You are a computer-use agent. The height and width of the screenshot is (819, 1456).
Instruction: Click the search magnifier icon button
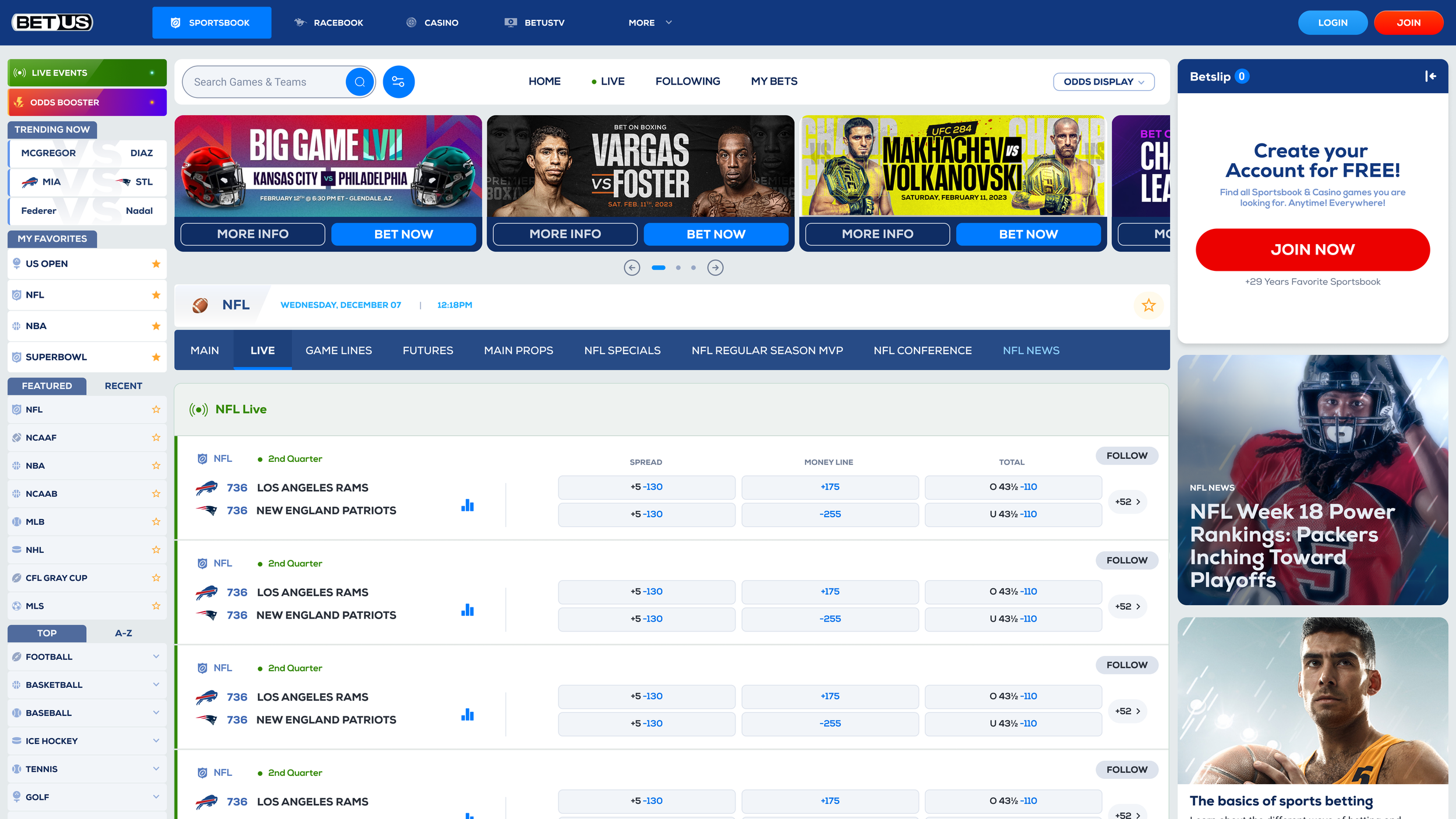click(359, 82)
